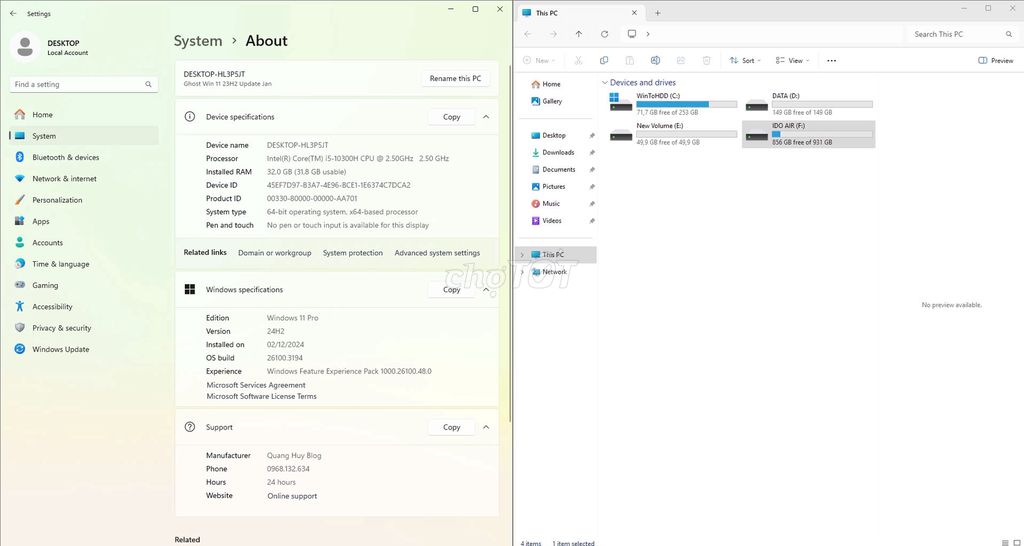Collapse the Support section

(486, 427)
